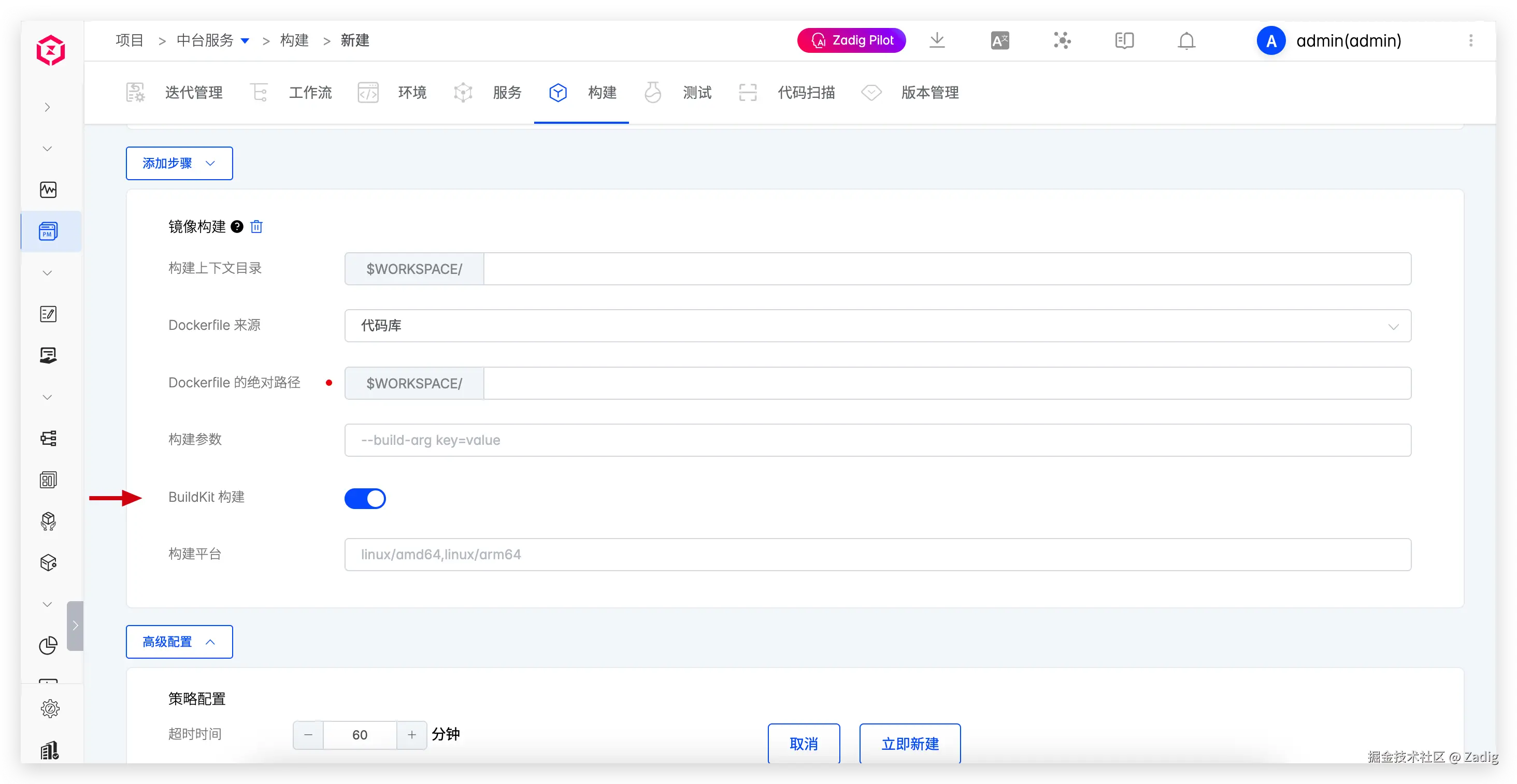Delete the 镜像构建 step with trash icon

pos(256,227)
